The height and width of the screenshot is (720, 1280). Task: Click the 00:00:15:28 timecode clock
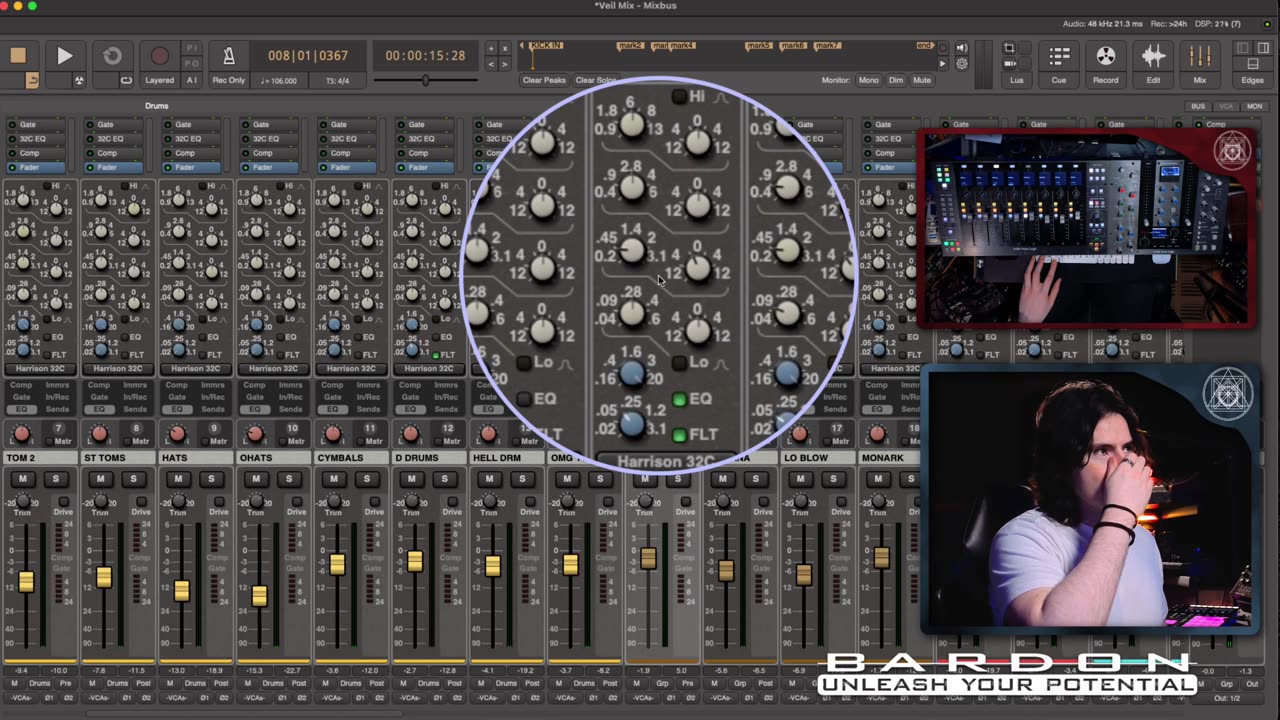coord(425,56)
